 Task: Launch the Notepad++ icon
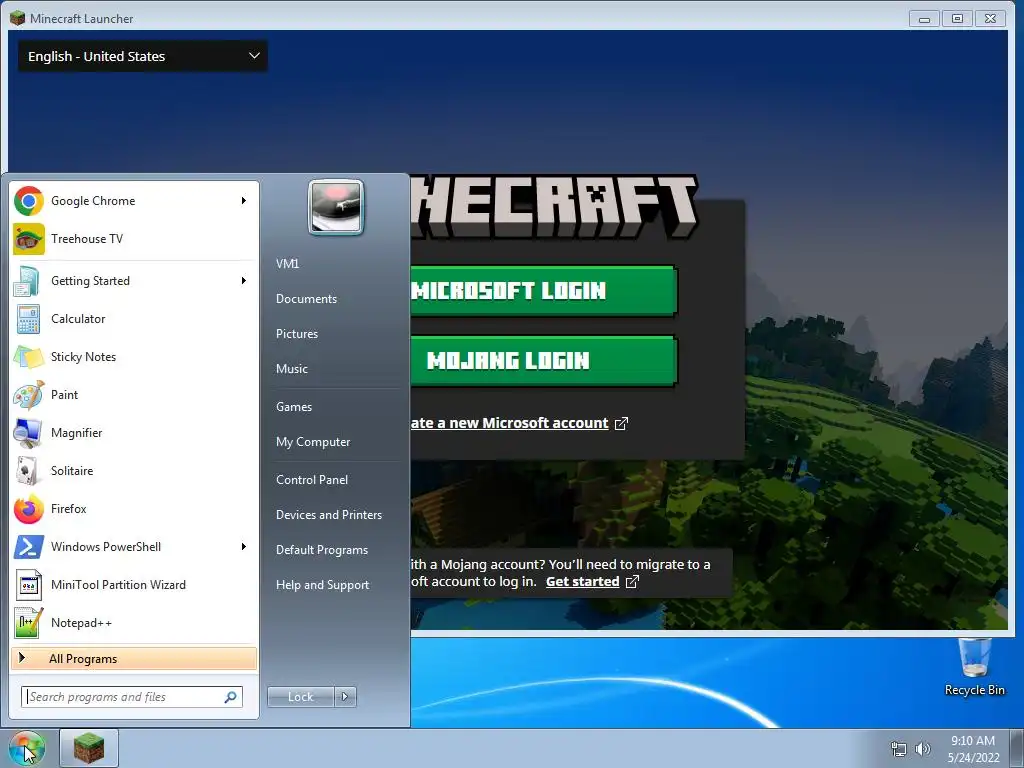pyautogui.click(x=29, y=622)
